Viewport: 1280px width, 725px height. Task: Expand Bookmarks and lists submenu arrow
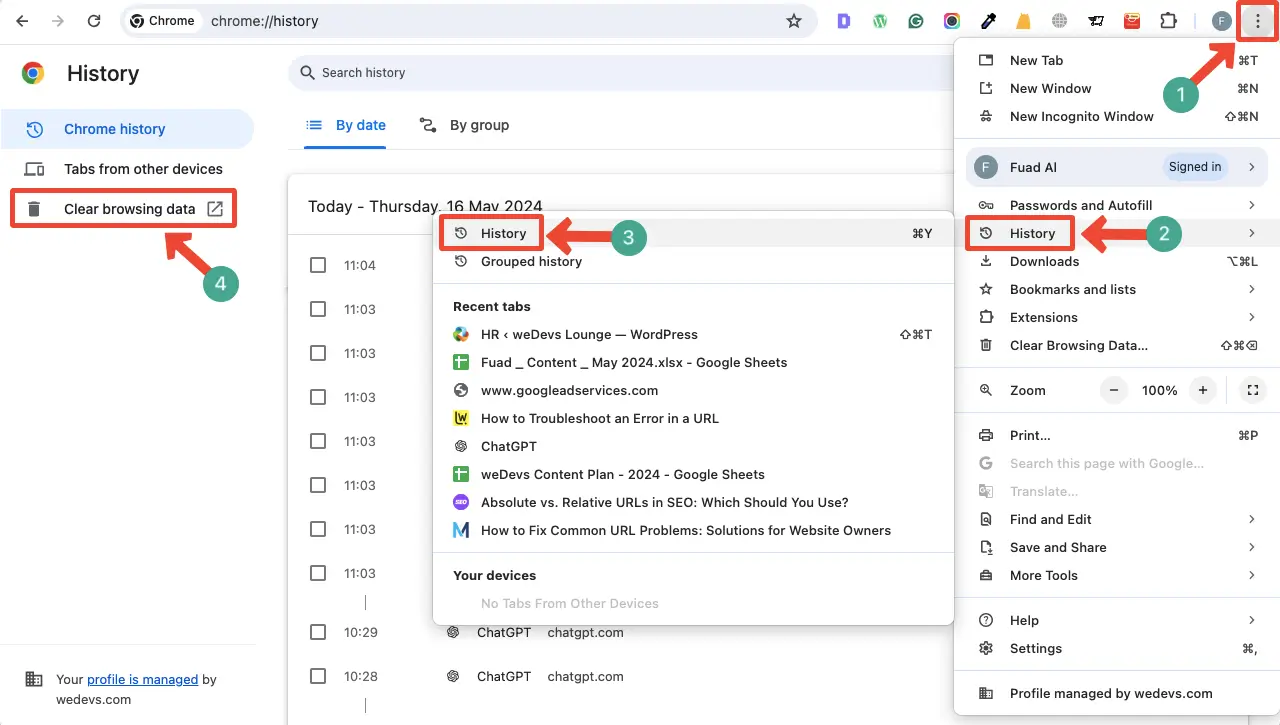(1251, 289)
